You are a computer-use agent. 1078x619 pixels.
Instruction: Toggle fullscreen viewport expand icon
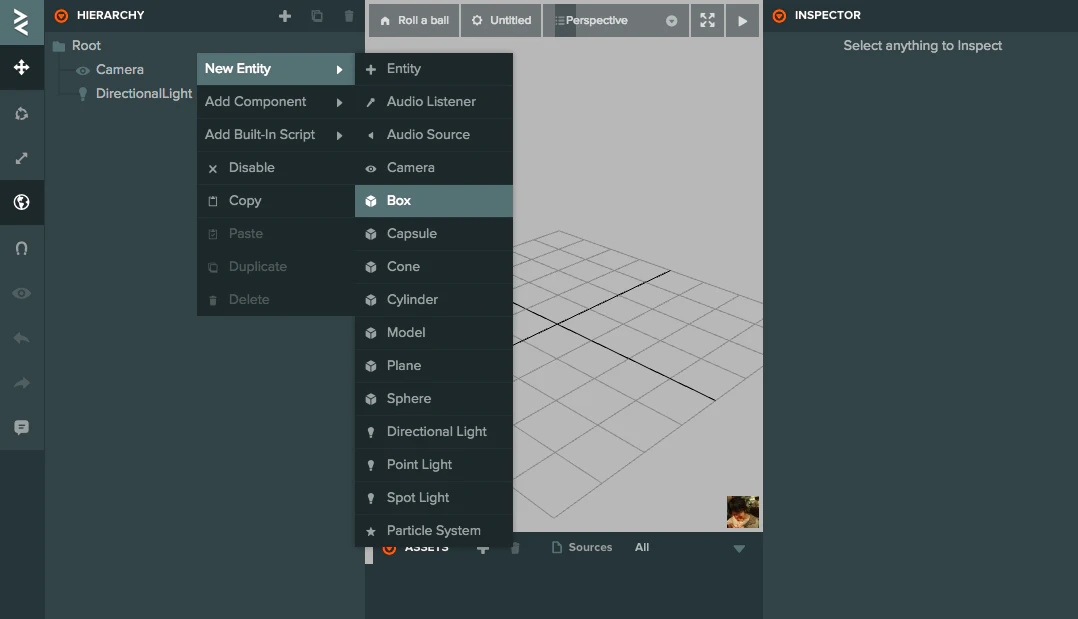click(x=707, y=21)
